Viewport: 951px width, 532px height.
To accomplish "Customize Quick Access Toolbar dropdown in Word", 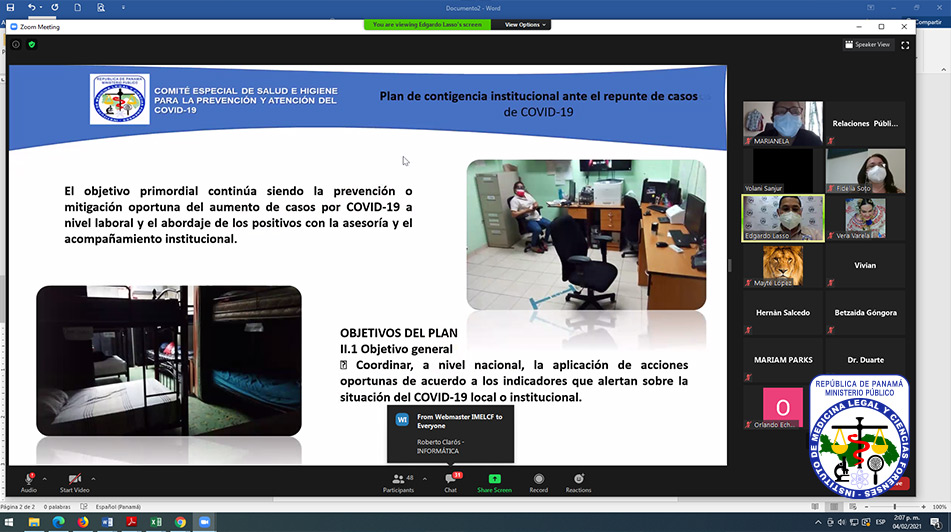I will point(123,8).
